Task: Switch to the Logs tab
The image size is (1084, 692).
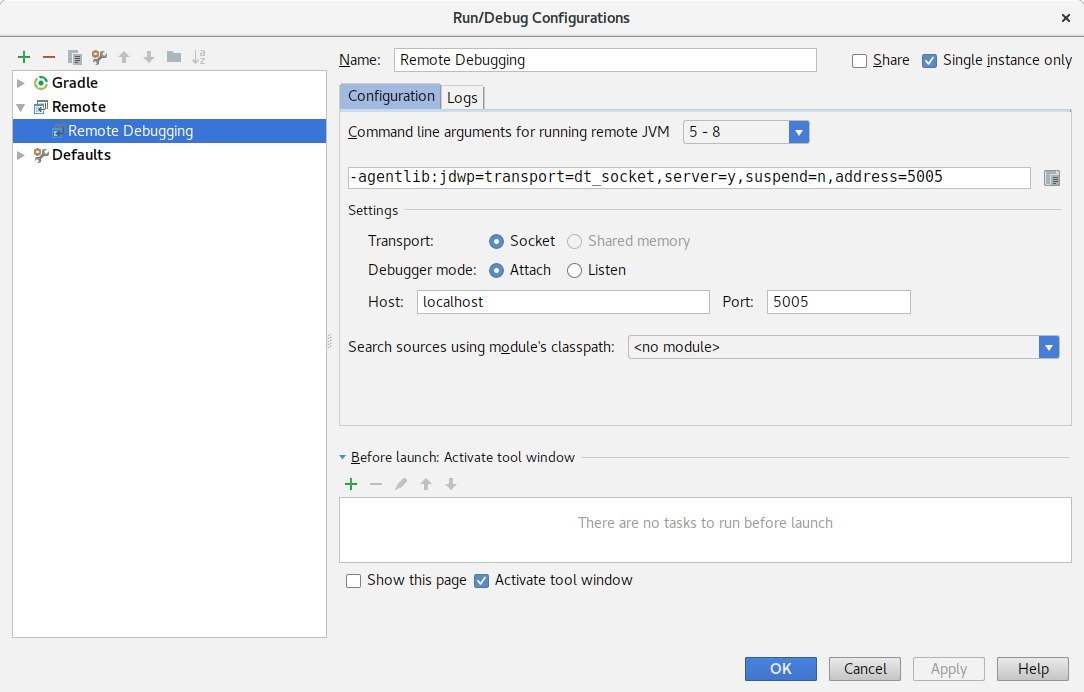Action: point(462,97)
